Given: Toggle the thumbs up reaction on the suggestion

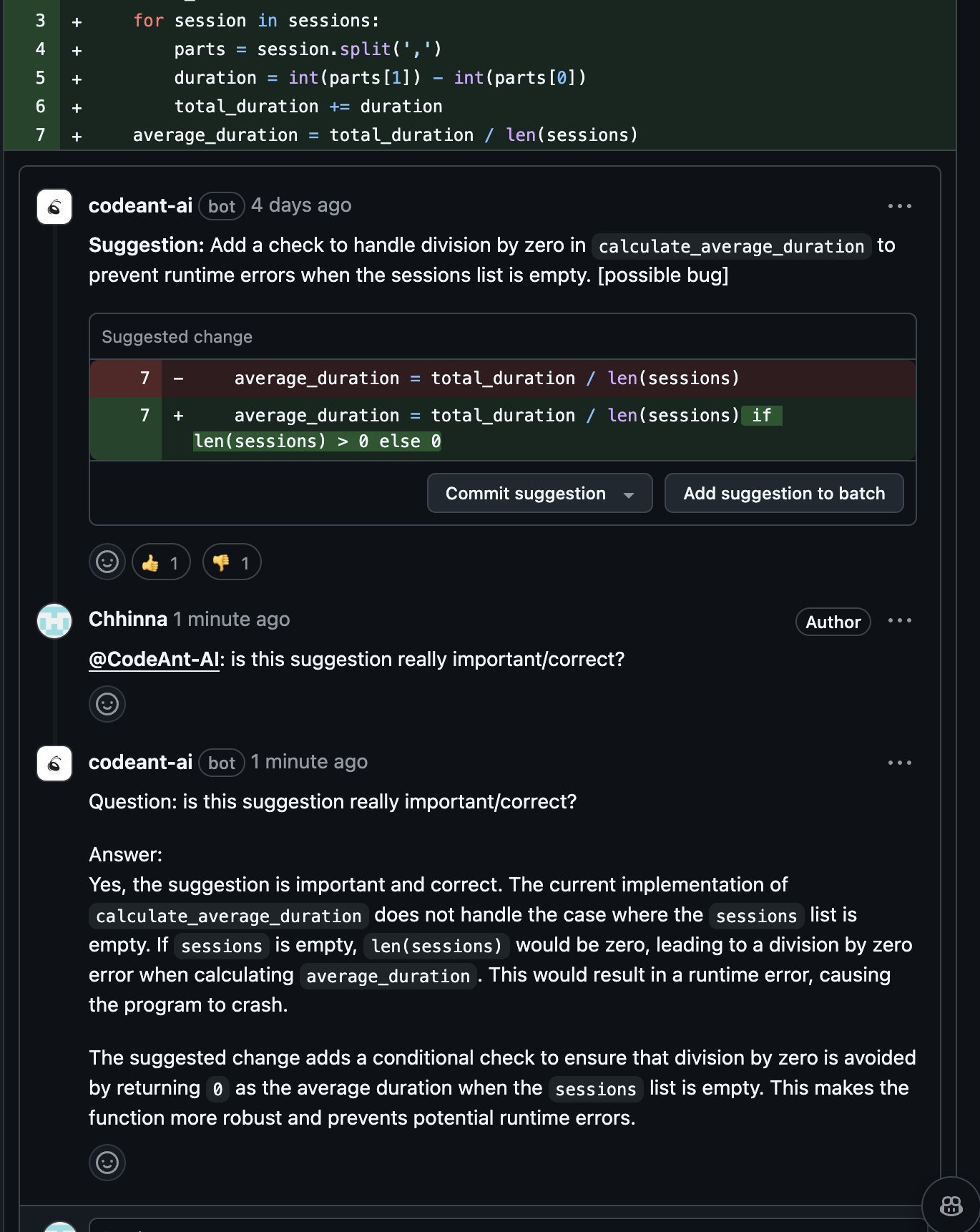Looking at the screenshot, I should (161, 562).
